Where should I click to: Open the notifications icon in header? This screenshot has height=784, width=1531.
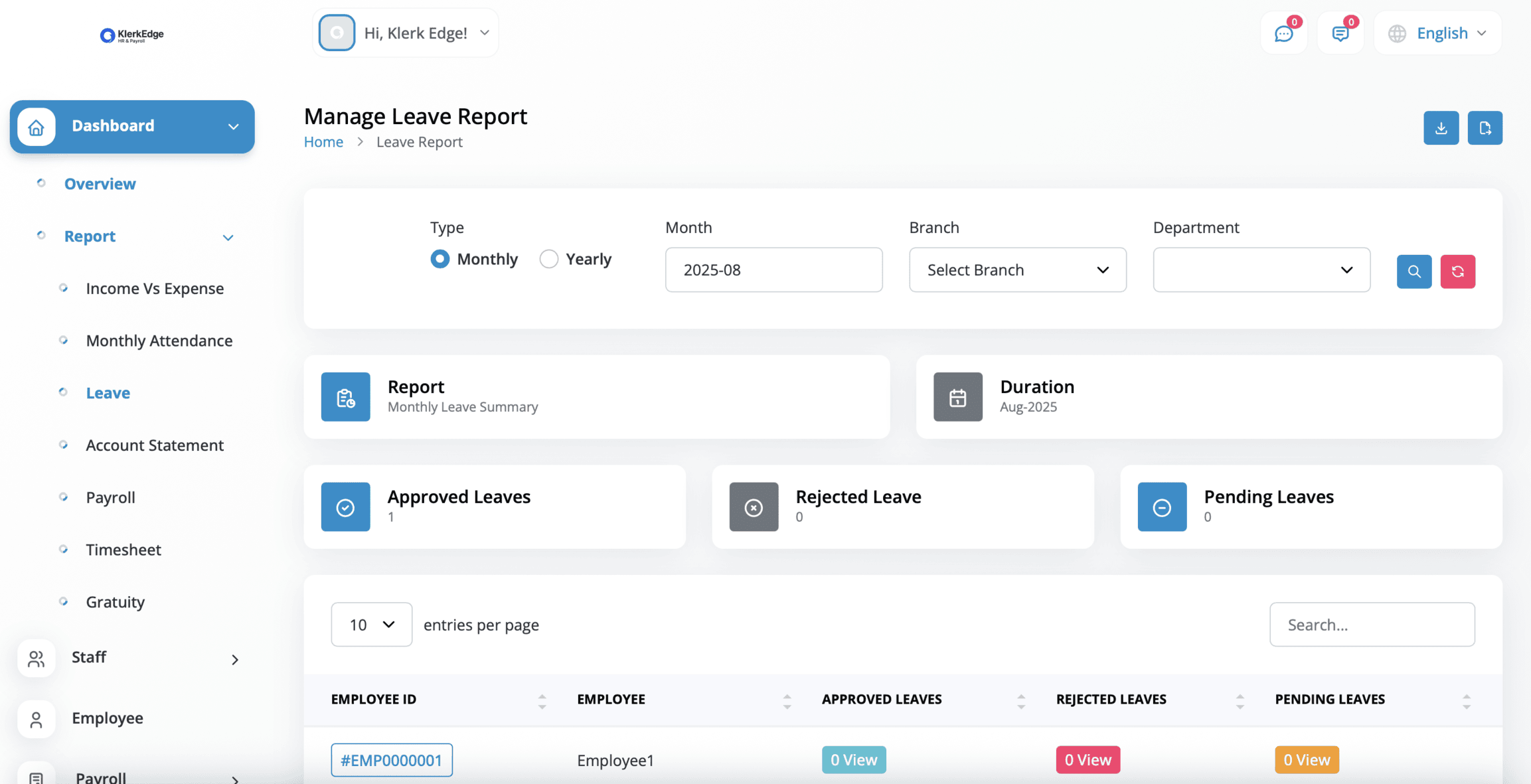tap(1340, 33)
